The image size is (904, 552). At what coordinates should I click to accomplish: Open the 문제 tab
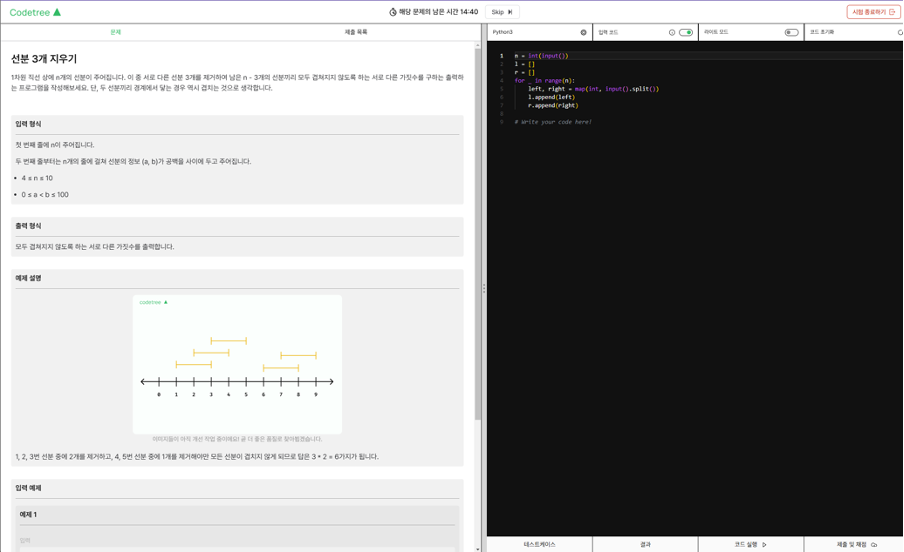pos(116,32)
